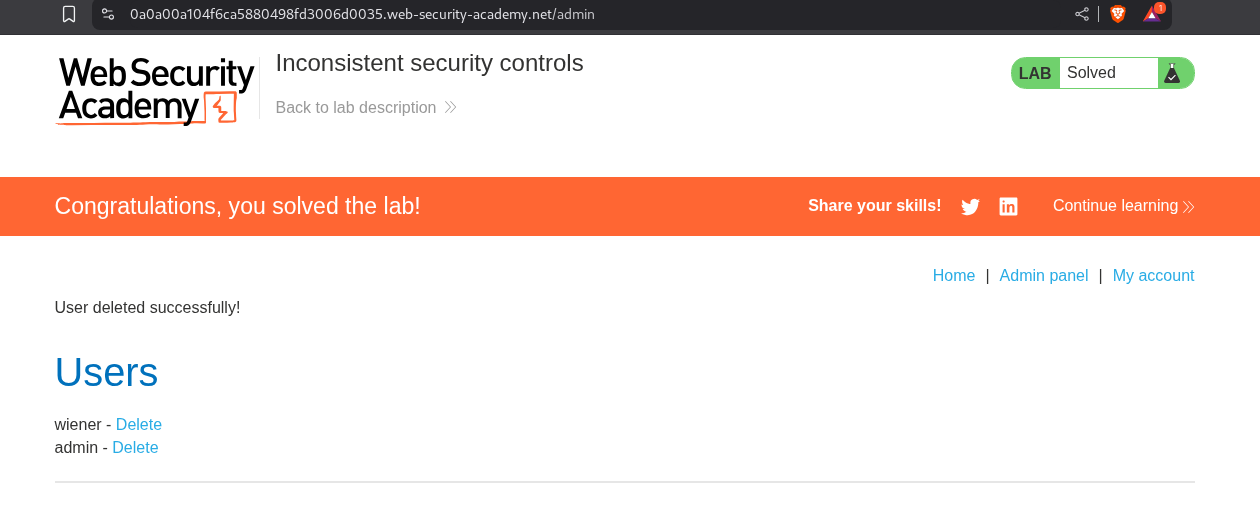Open the Admin panel navigation link
The width and height of the screenshot is (1260, 507).
coord(1043,276)
